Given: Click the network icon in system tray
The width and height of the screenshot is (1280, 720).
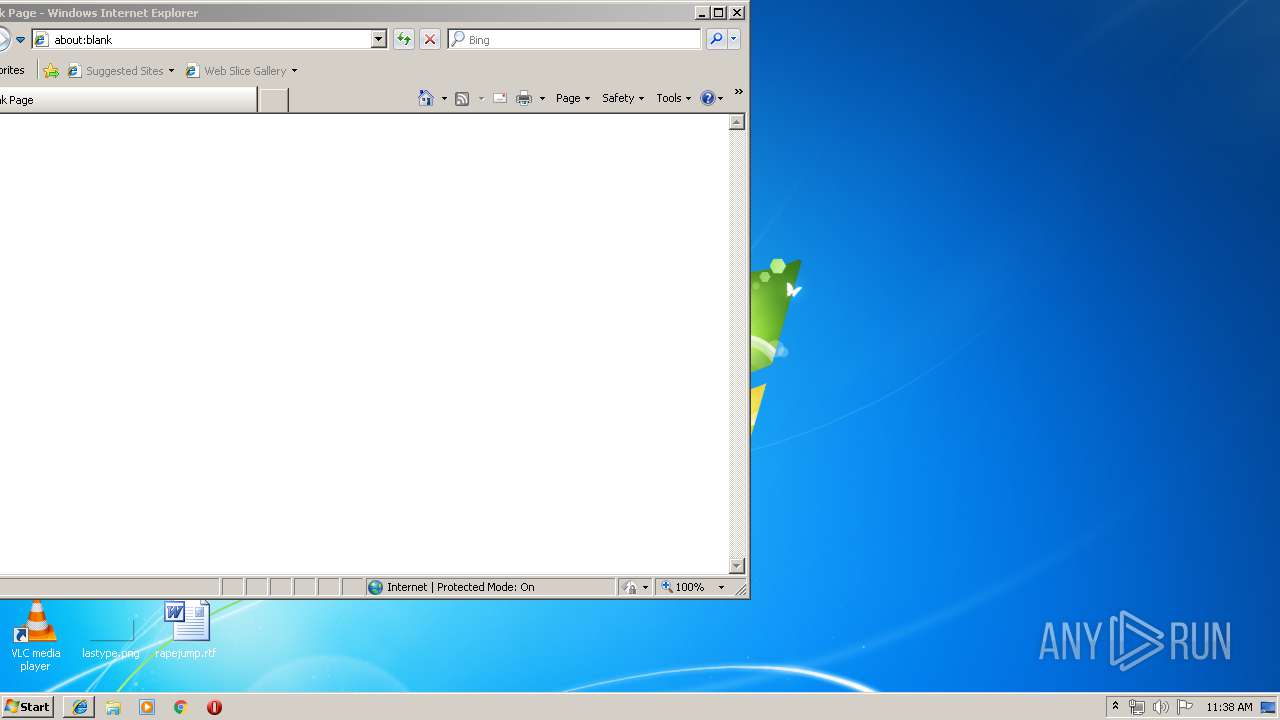Looking at the screenshot, I should [1137, 707].
